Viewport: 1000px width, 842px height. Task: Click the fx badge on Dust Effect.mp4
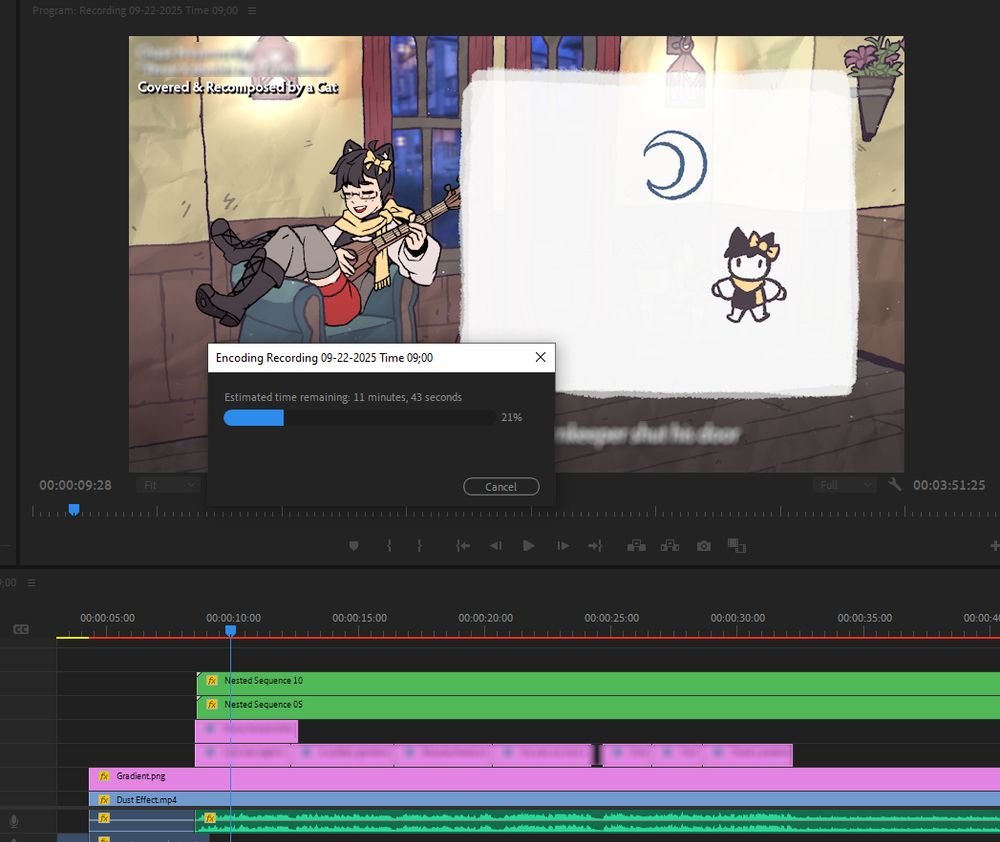pyautogui.click(x=104, y=799)
